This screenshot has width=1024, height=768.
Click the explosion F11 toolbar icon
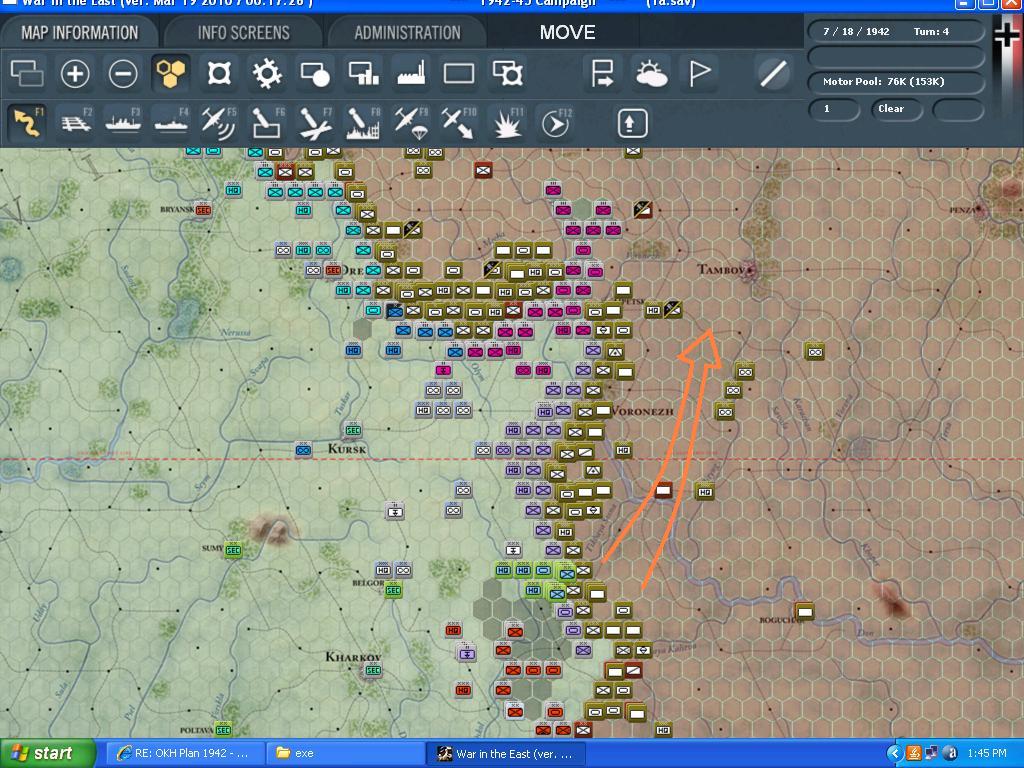click(507, 123)
